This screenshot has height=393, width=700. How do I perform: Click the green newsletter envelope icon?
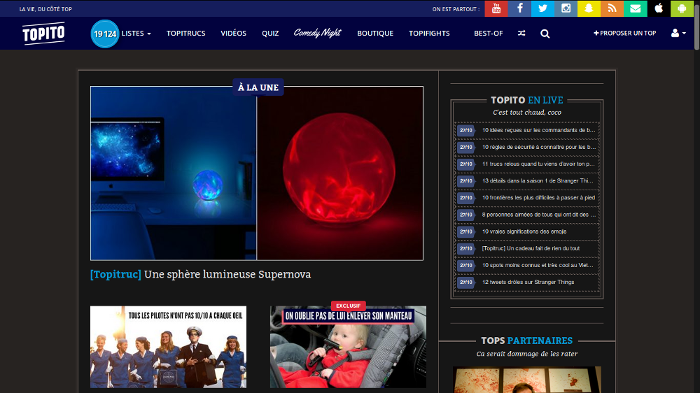(x=635, y=8)
